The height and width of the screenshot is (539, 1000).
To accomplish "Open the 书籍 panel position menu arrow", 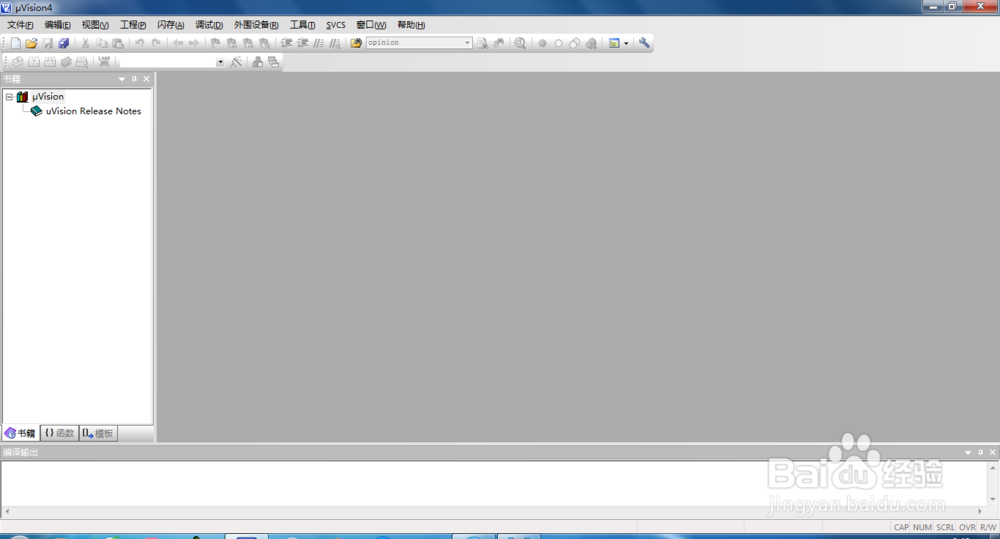I will 122,79.
